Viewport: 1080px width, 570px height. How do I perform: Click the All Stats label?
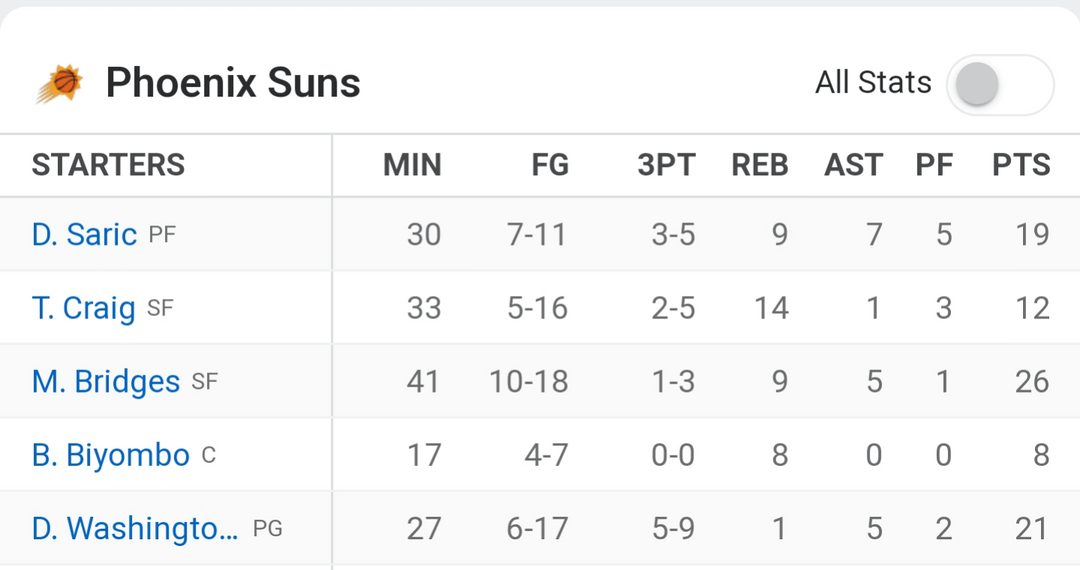pos(873,83)
